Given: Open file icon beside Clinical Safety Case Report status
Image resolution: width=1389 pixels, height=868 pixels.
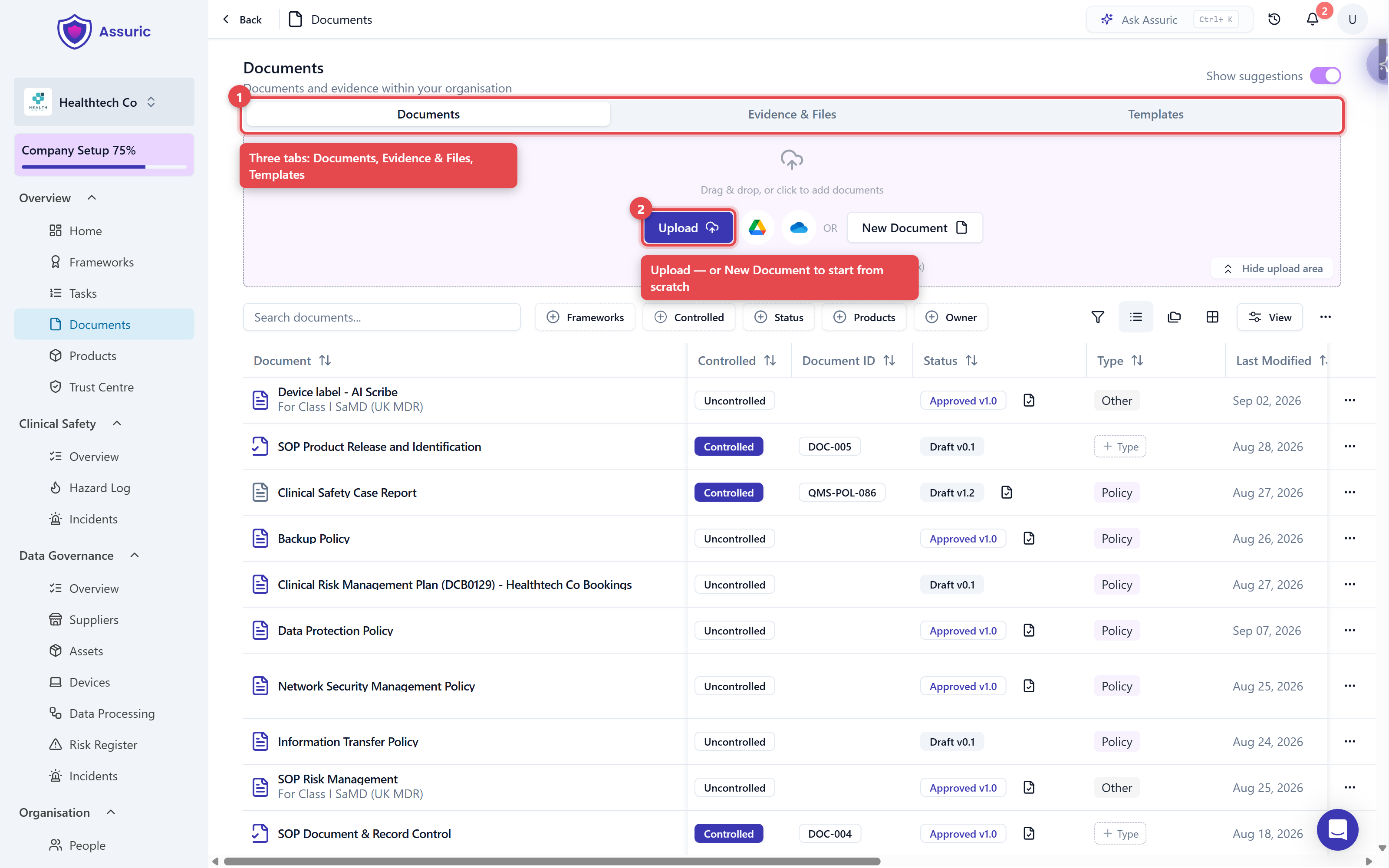Looking at the screenshot, I should coord(1007,493).
